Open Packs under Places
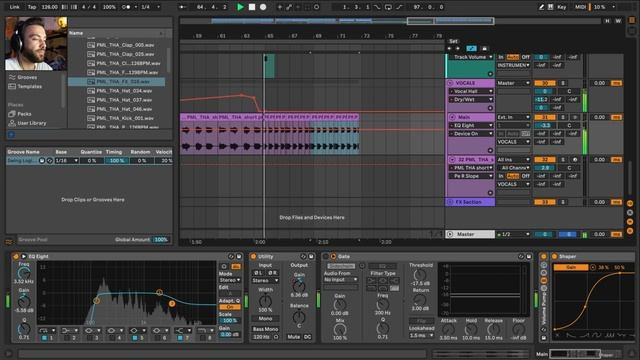Screen dimensions: 640x360 24,114
